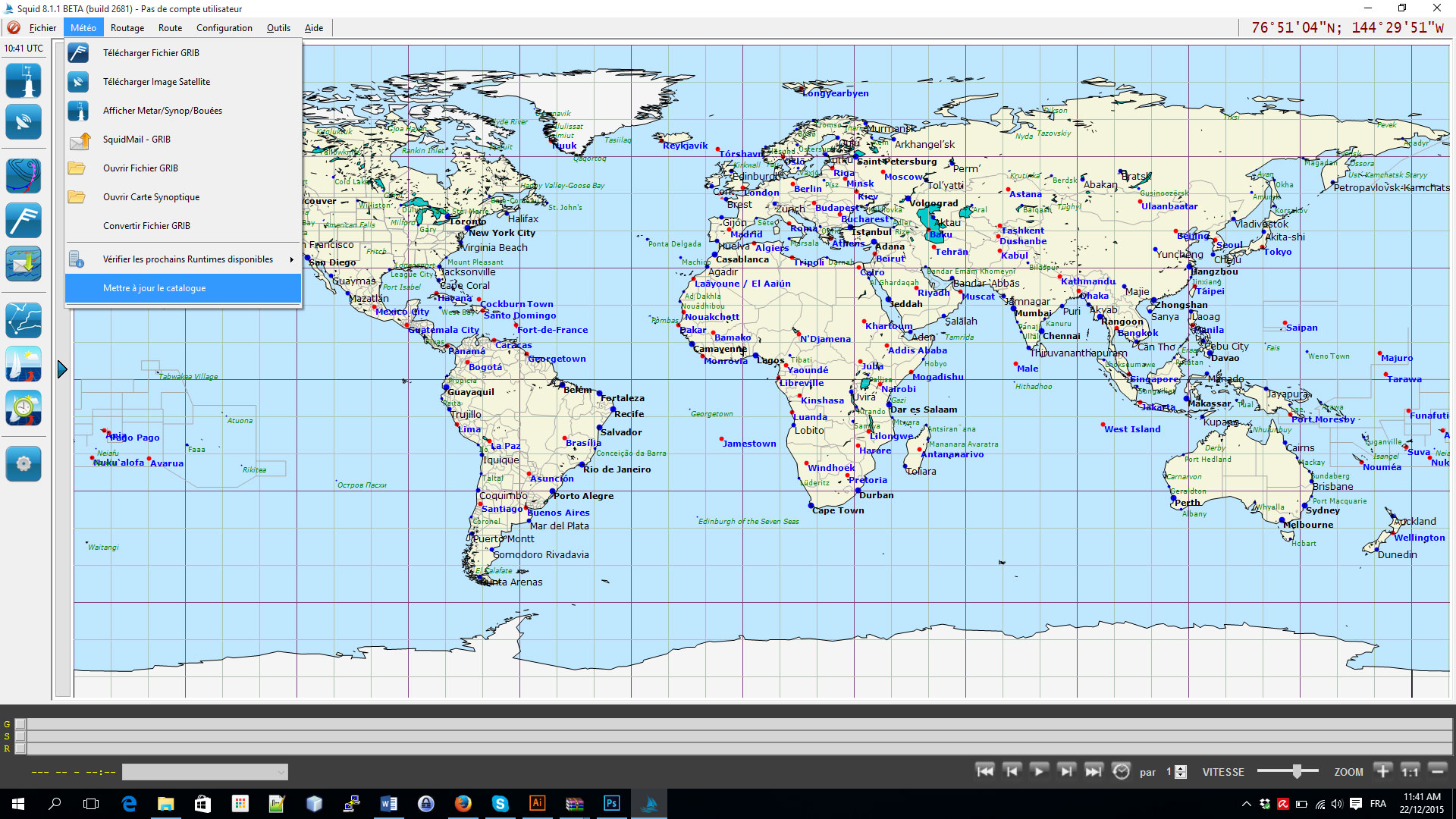Click Télécharger Fichier GRIB menu entry
This screenshot has height=819, width=1456.
(x=151, y=53)
